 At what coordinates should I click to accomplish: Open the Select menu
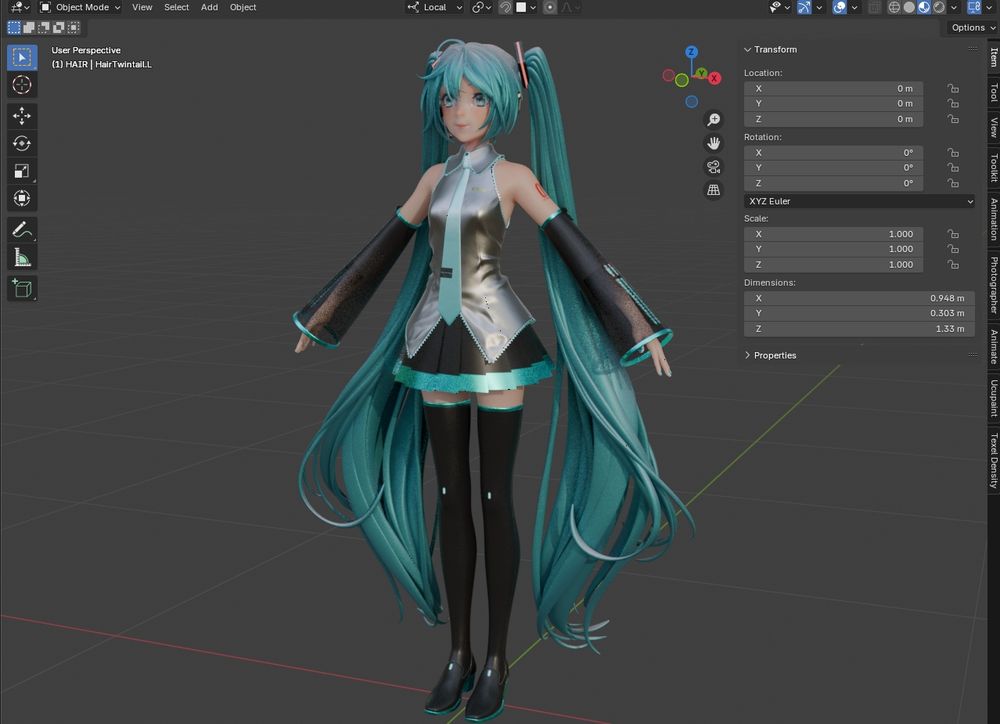pyautogui.click(x=177, y=8)
